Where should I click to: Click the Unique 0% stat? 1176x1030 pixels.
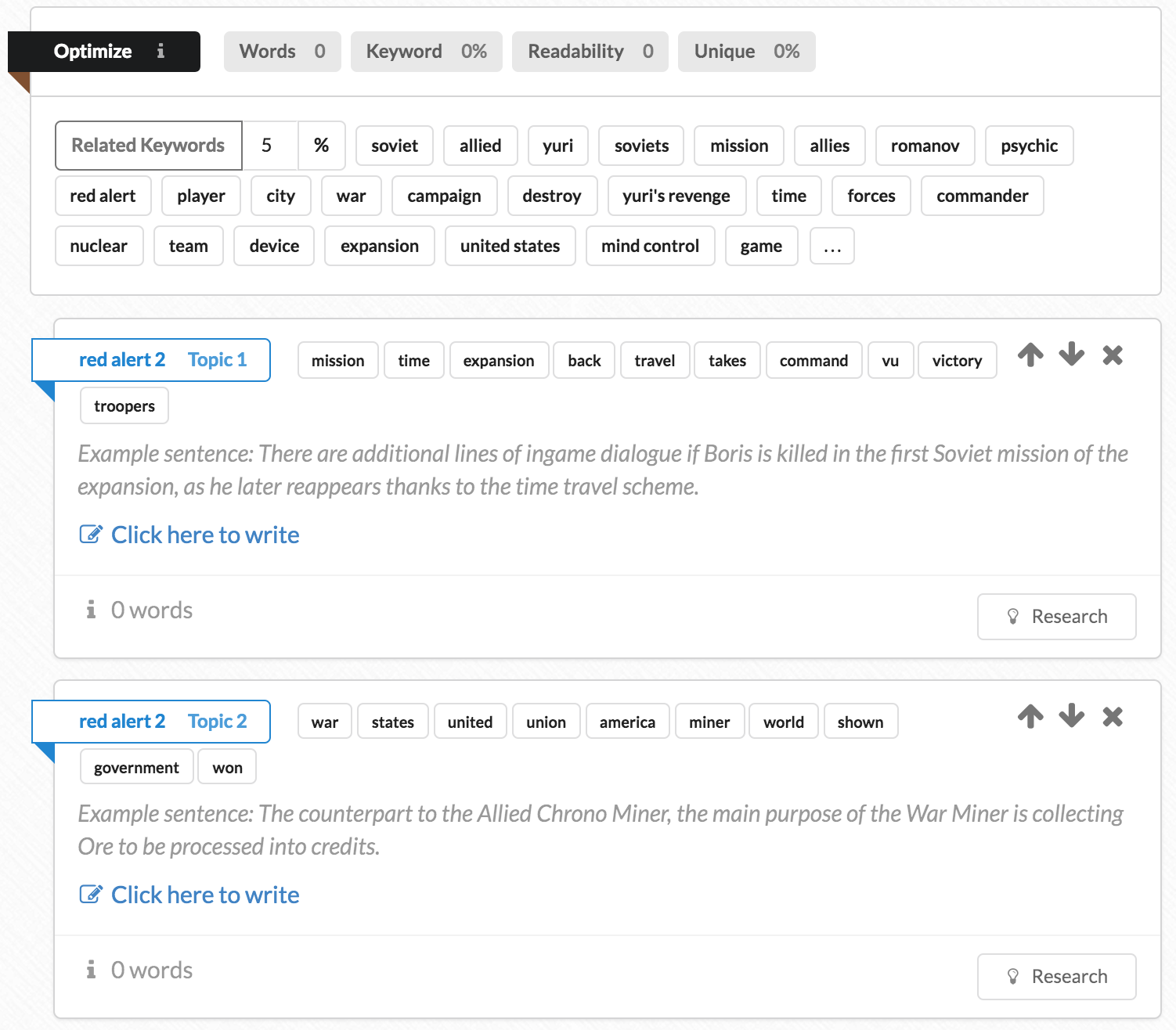tap(746, 52)
